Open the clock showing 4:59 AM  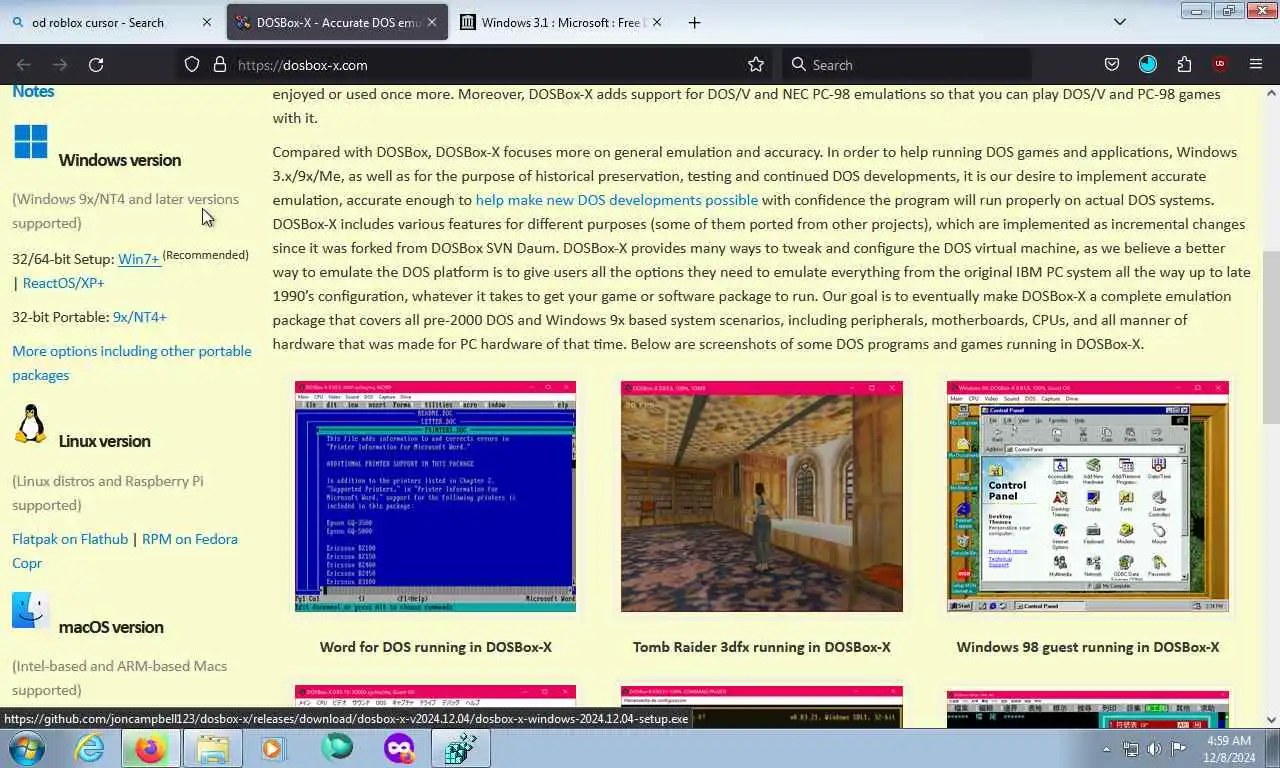point(1228,749)
